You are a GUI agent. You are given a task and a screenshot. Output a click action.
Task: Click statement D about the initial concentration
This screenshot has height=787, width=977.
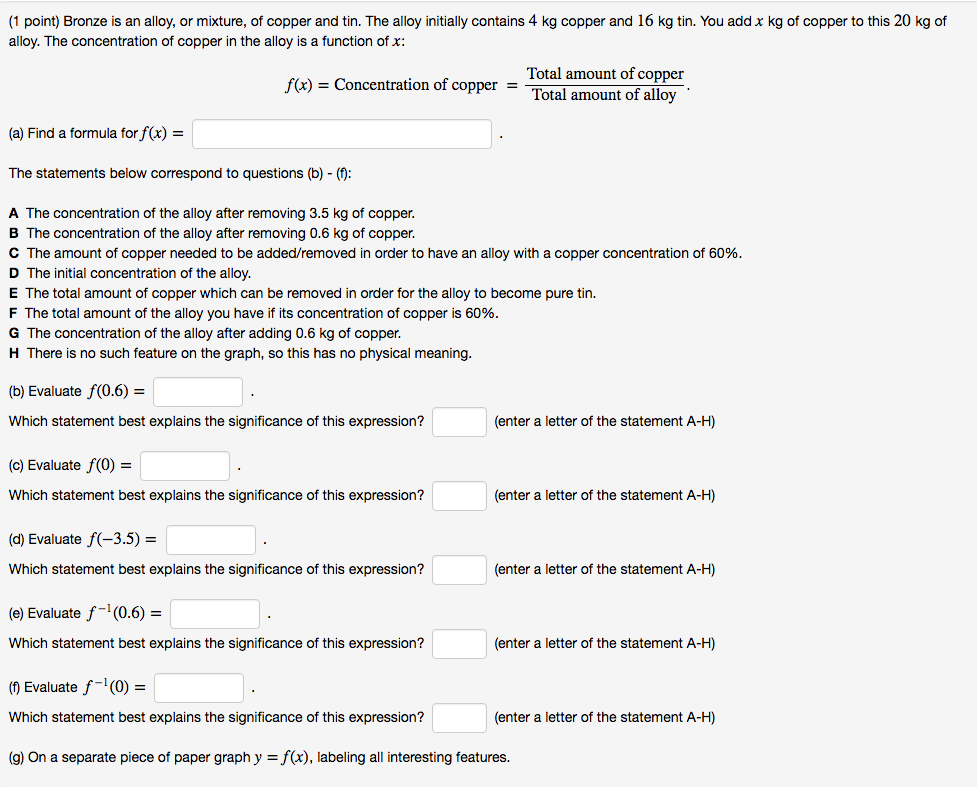(130, 273)
